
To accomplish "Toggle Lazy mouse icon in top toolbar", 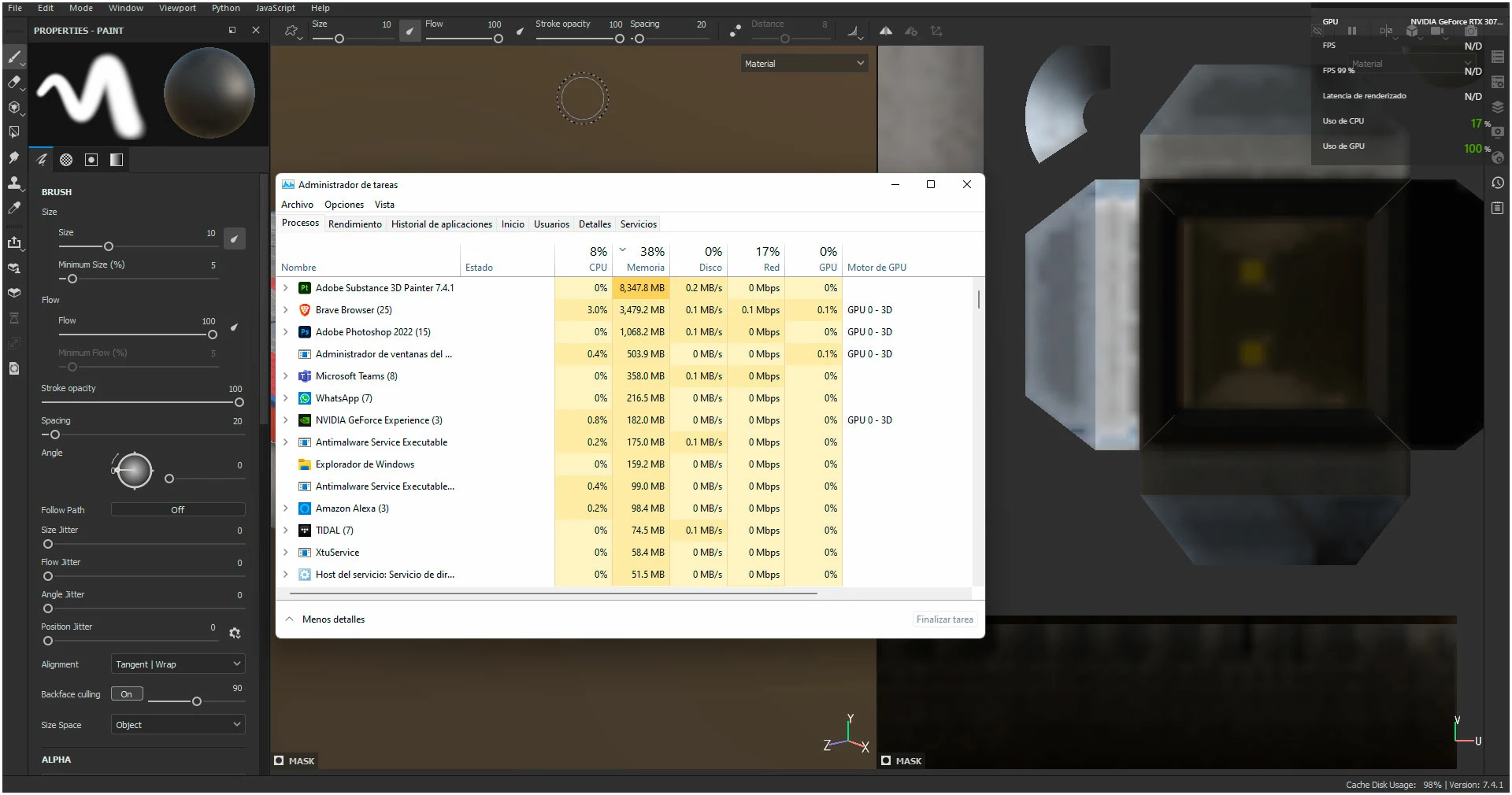I will [x=735, y=31].
